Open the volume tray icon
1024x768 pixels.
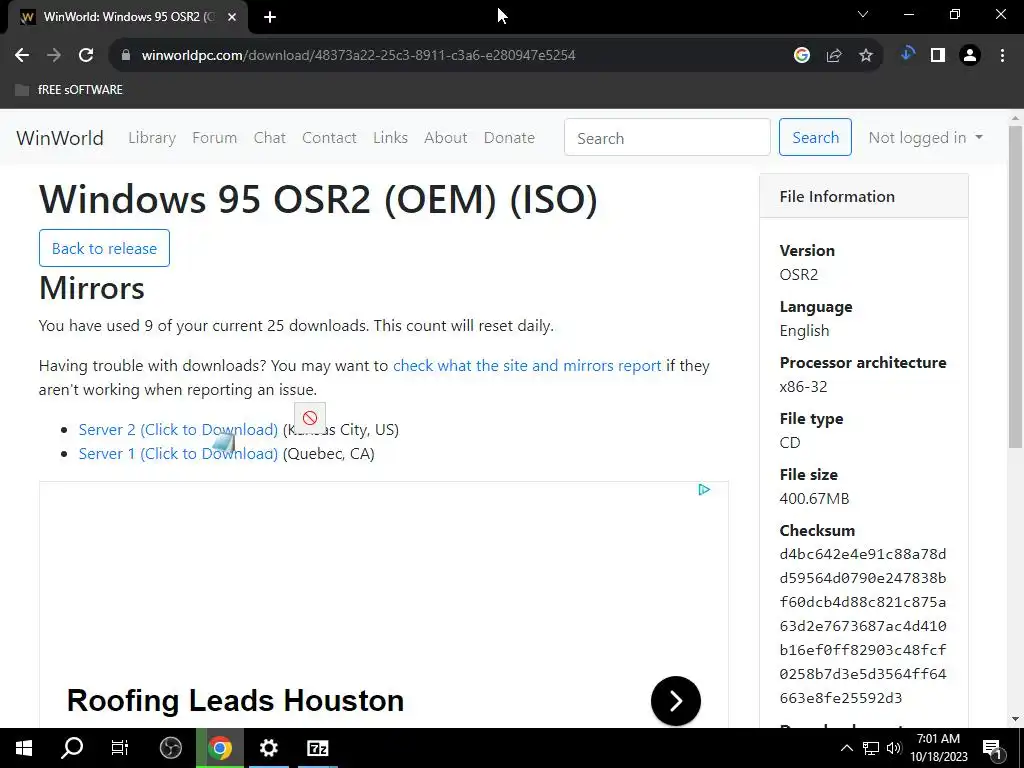tap(894, 748)
